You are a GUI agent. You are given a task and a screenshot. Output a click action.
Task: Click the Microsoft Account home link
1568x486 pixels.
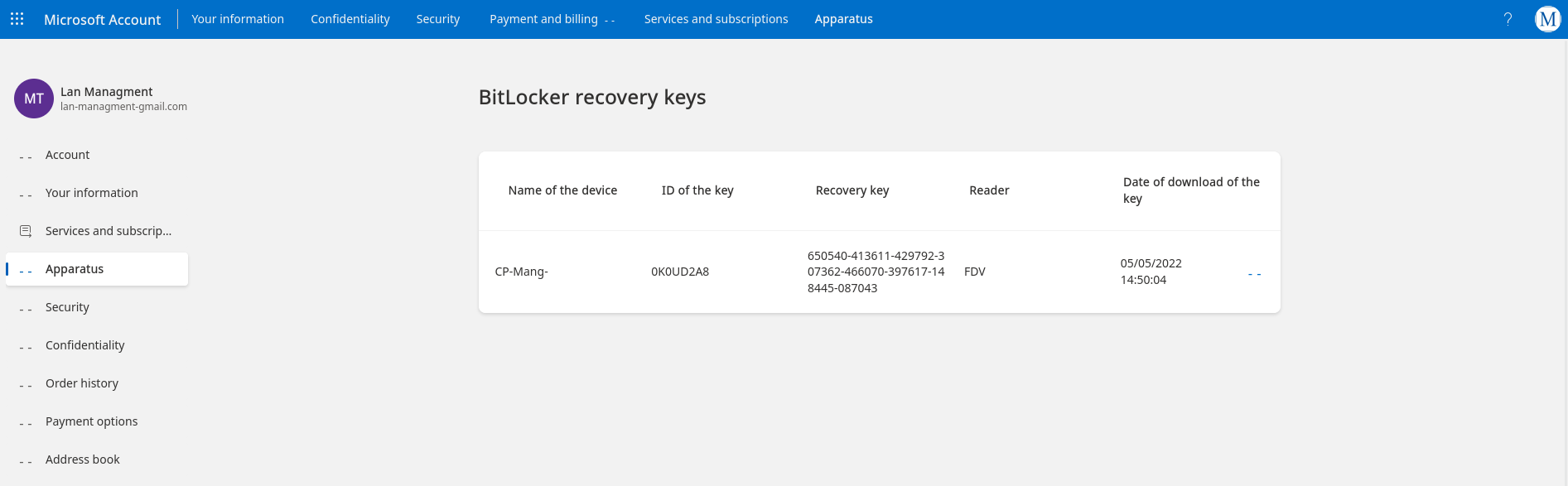[102, 19]
